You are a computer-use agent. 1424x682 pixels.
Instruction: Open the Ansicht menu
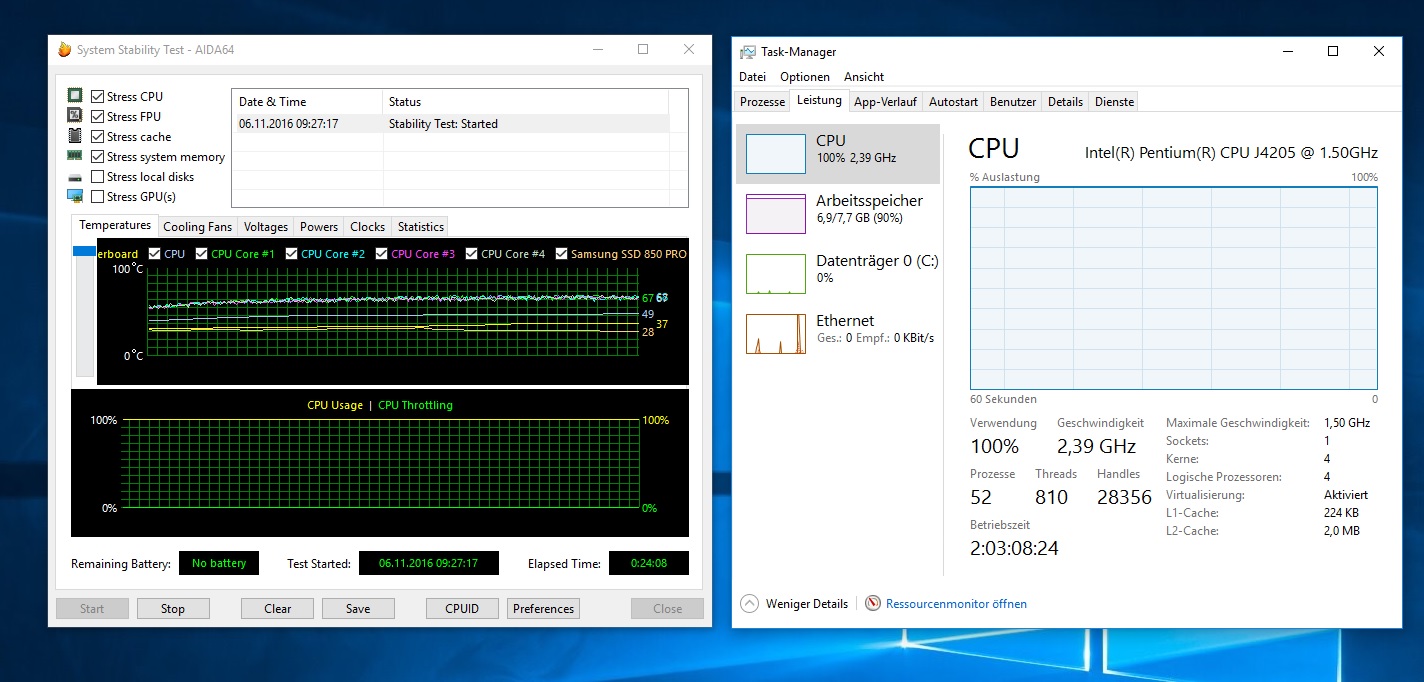(x=864, y=77)
